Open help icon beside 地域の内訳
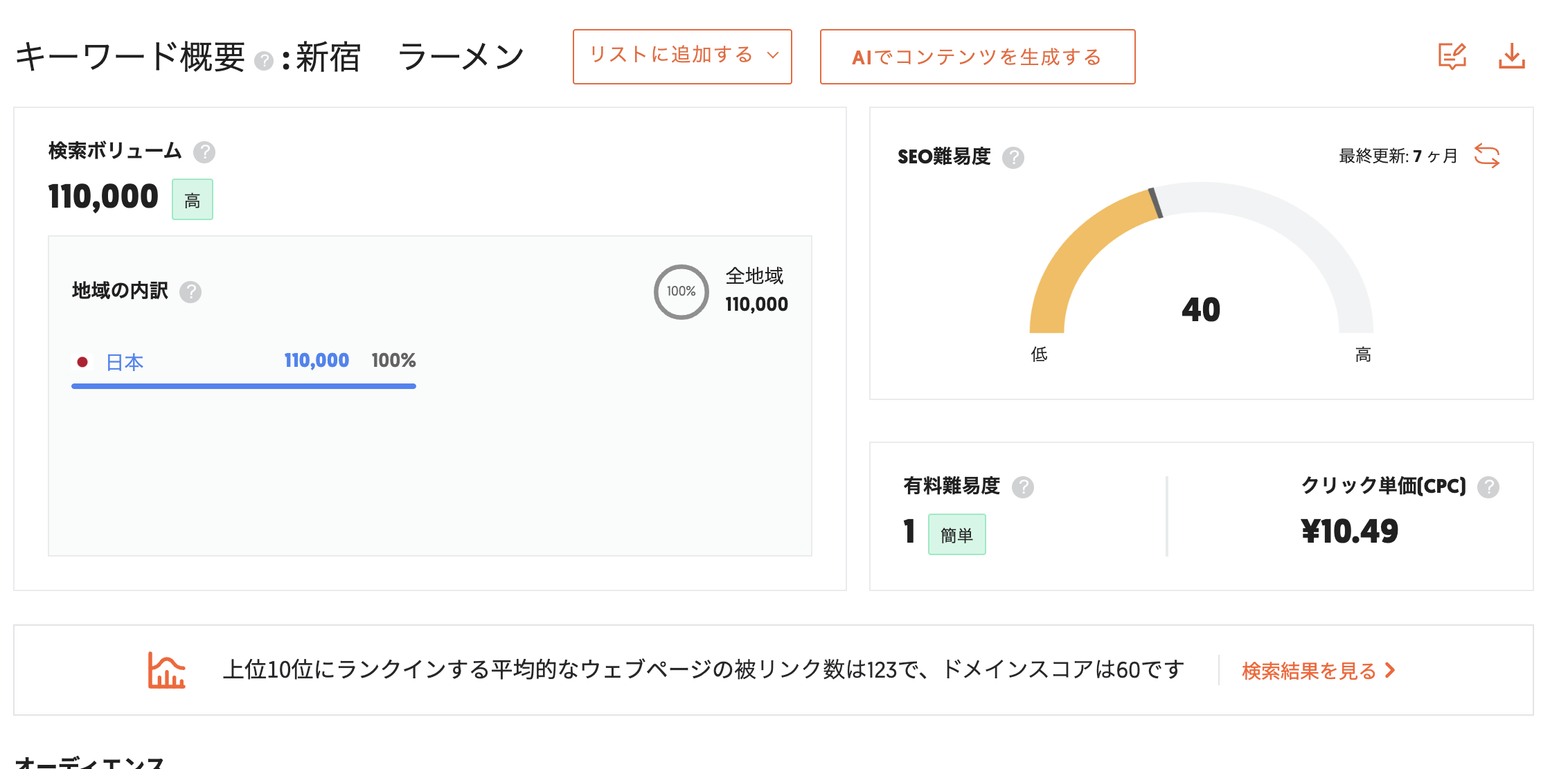Screen dimensions: 1568x769 click(190, 292)
